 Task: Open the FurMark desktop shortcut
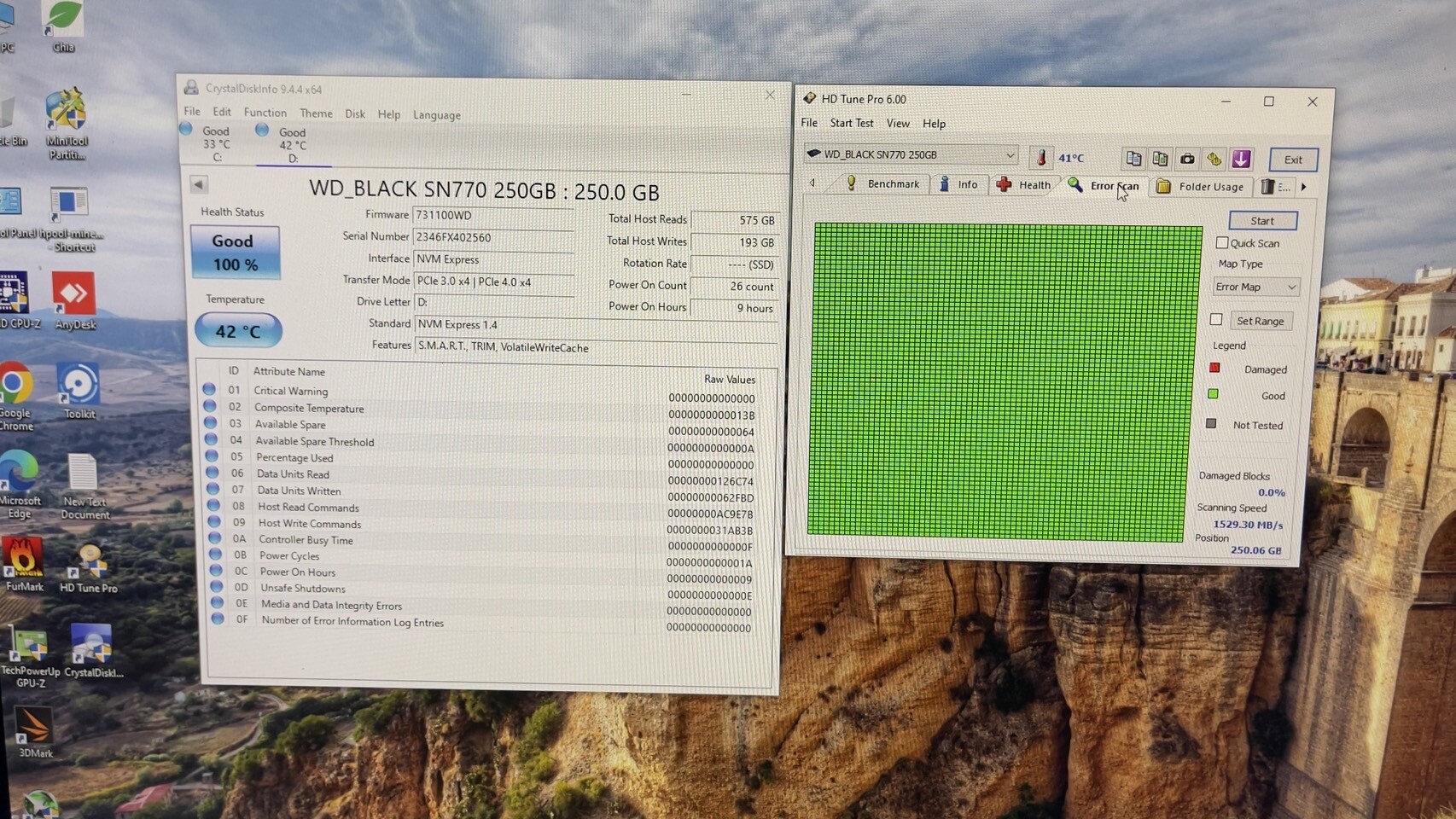coord(24,563)
